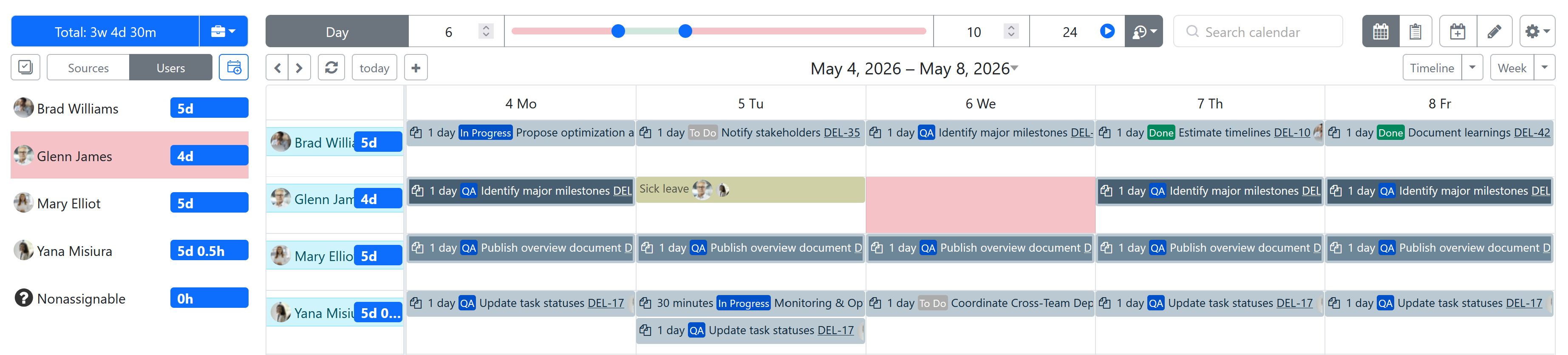The height and width of the screenshot is (355, 1568).
Task: Select the calendar grid view icon
Action: click(1381, 31)
